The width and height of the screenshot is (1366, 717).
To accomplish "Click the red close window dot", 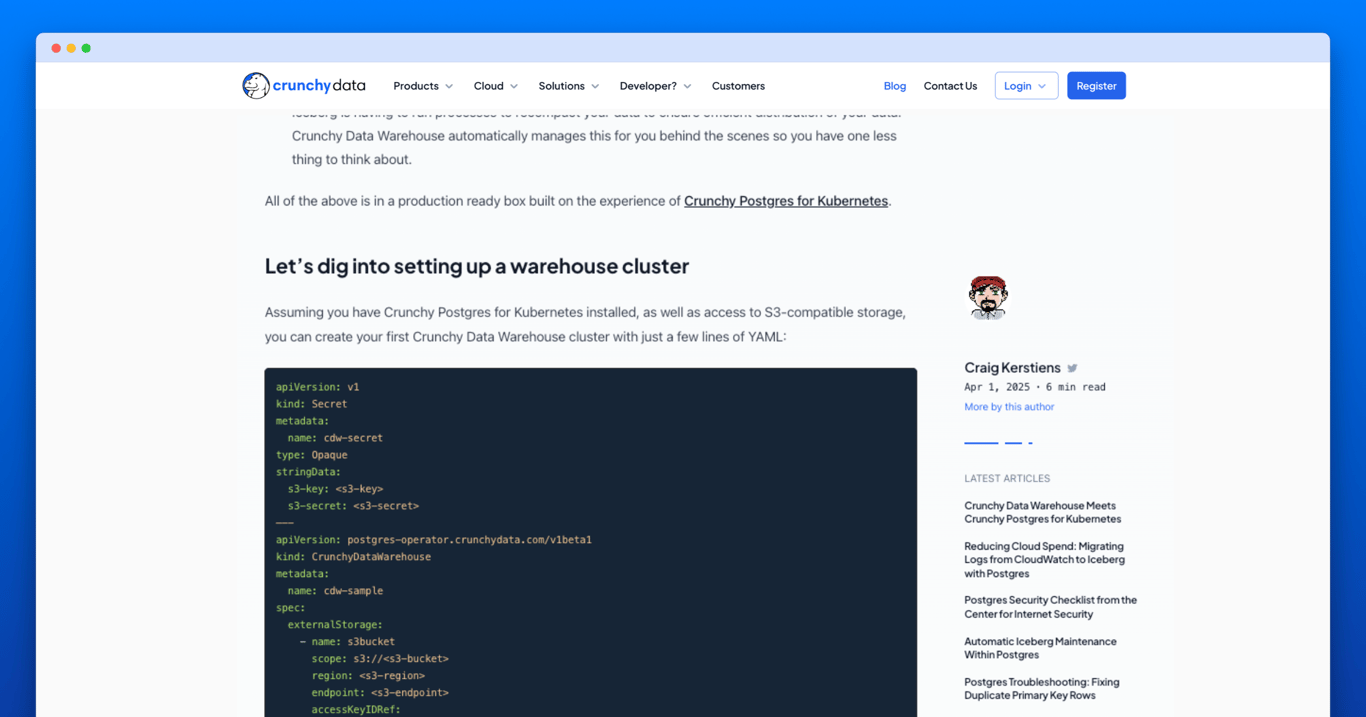I will (56, 48).
